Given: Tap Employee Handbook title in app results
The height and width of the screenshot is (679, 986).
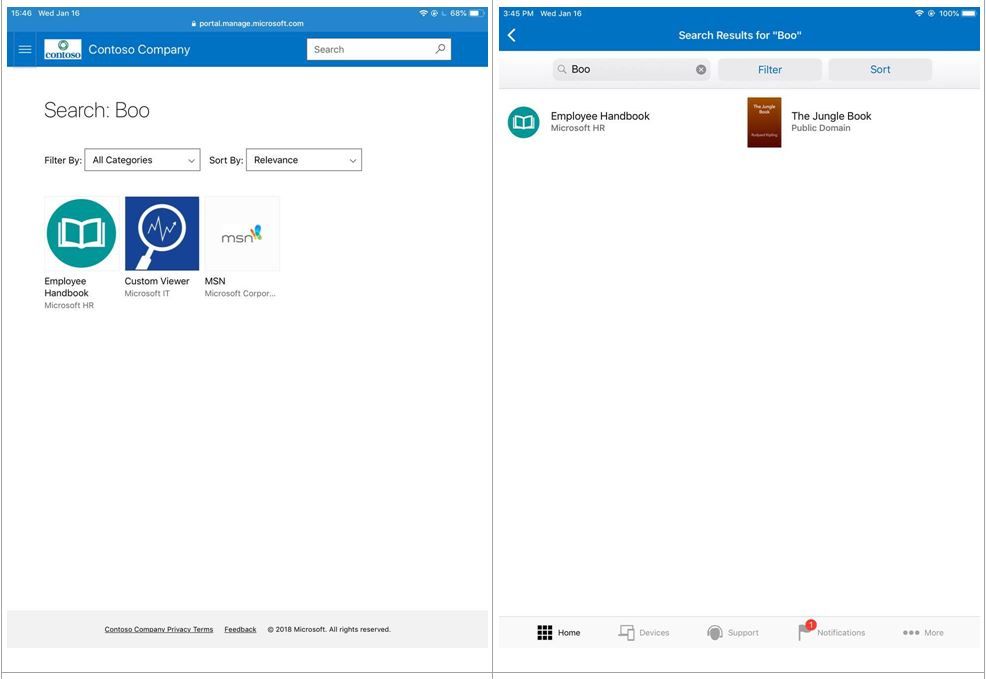Looking at the screenshot, I should 600,116.
